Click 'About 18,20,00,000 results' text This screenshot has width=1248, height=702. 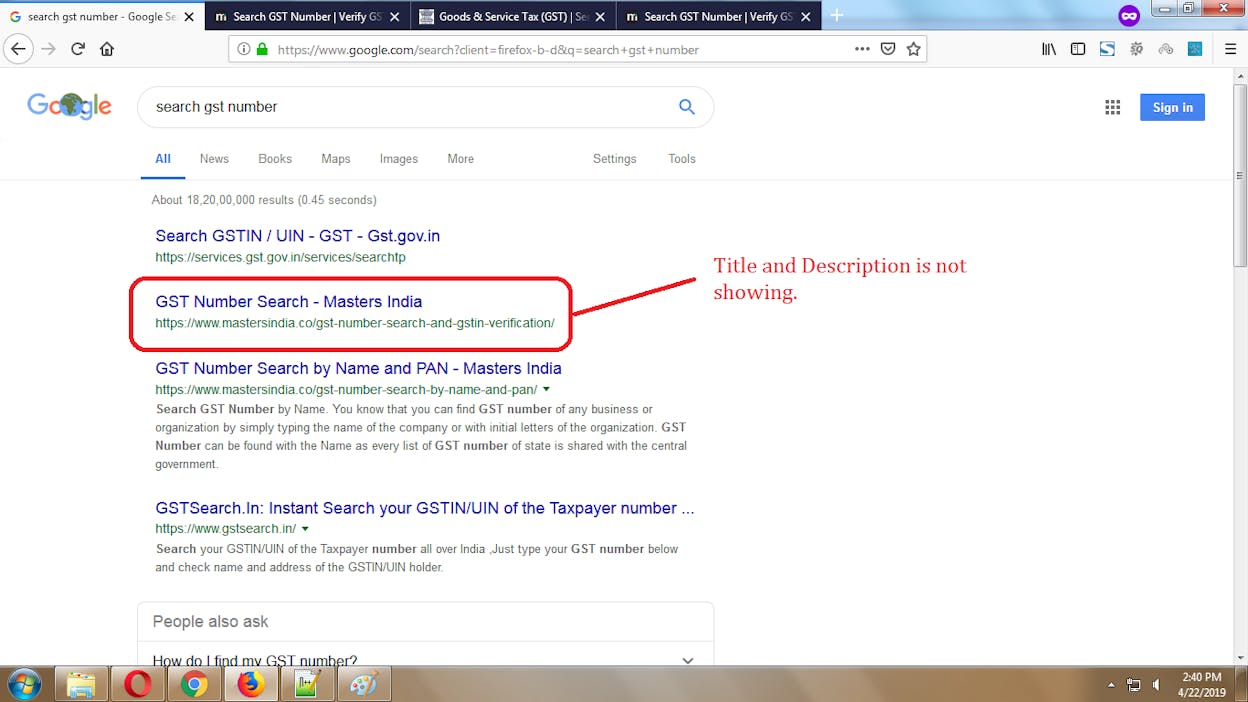(264, 200)
